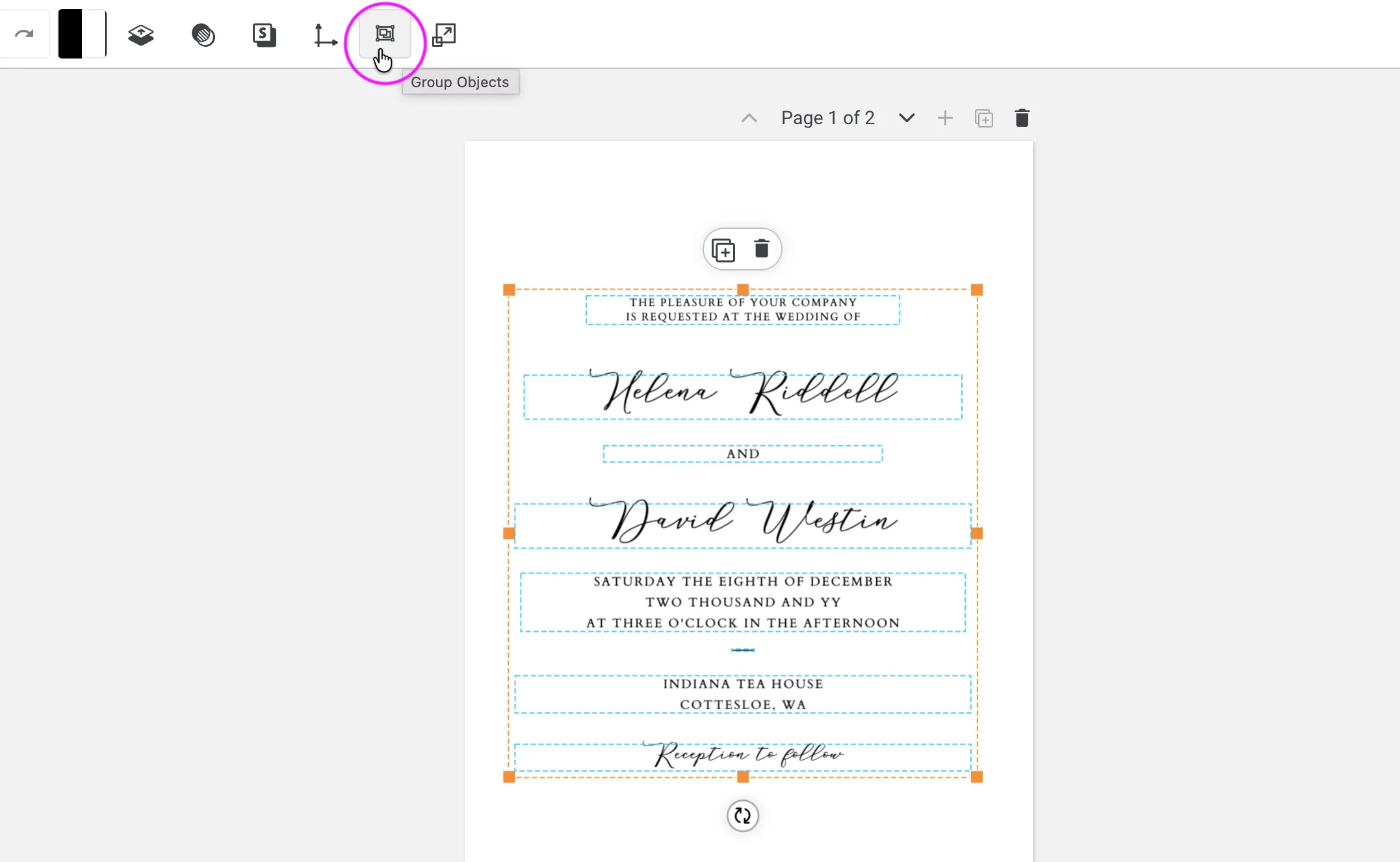Delete the selected objects with the trash button
Screen dimensions: 1400x862
point(761,249)
